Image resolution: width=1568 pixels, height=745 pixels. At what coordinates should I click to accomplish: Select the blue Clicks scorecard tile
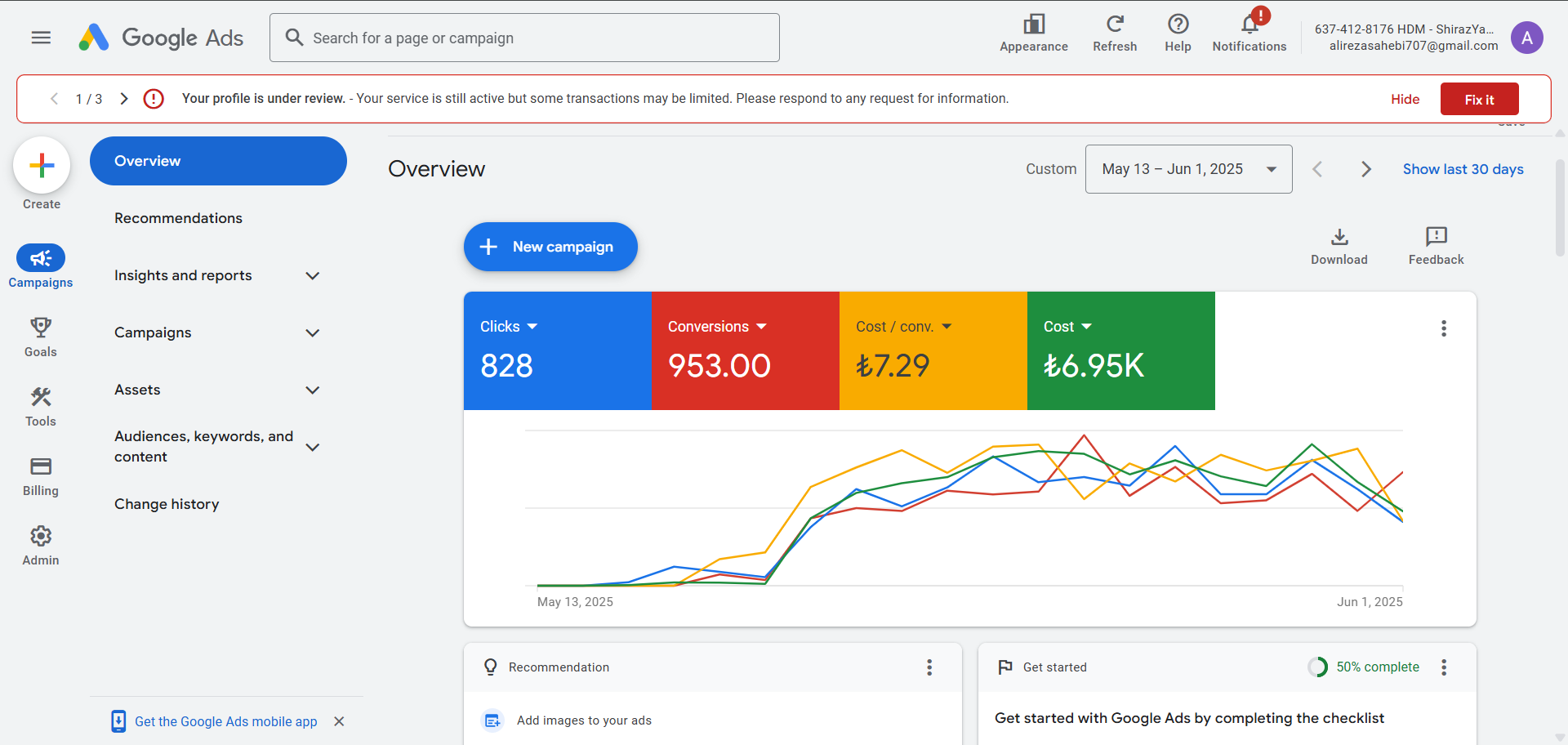click(x=558, y=350)
